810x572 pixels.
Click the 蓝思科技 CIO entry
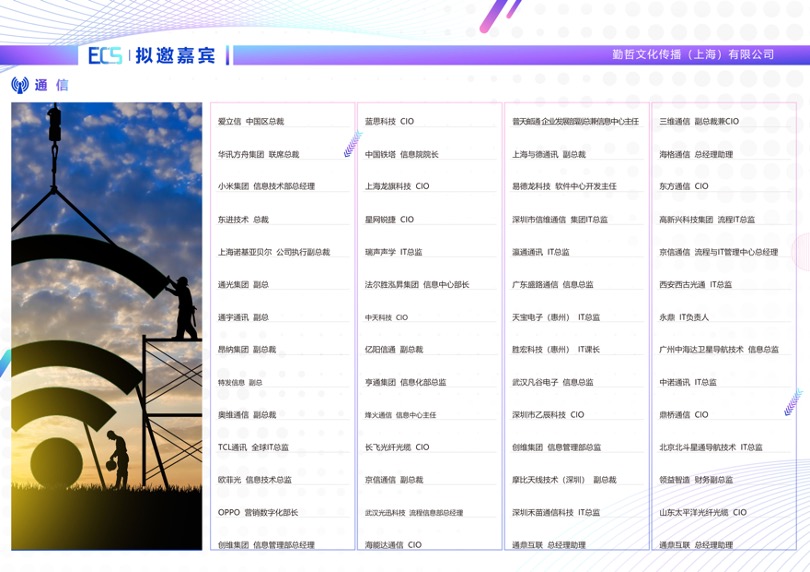390,121
